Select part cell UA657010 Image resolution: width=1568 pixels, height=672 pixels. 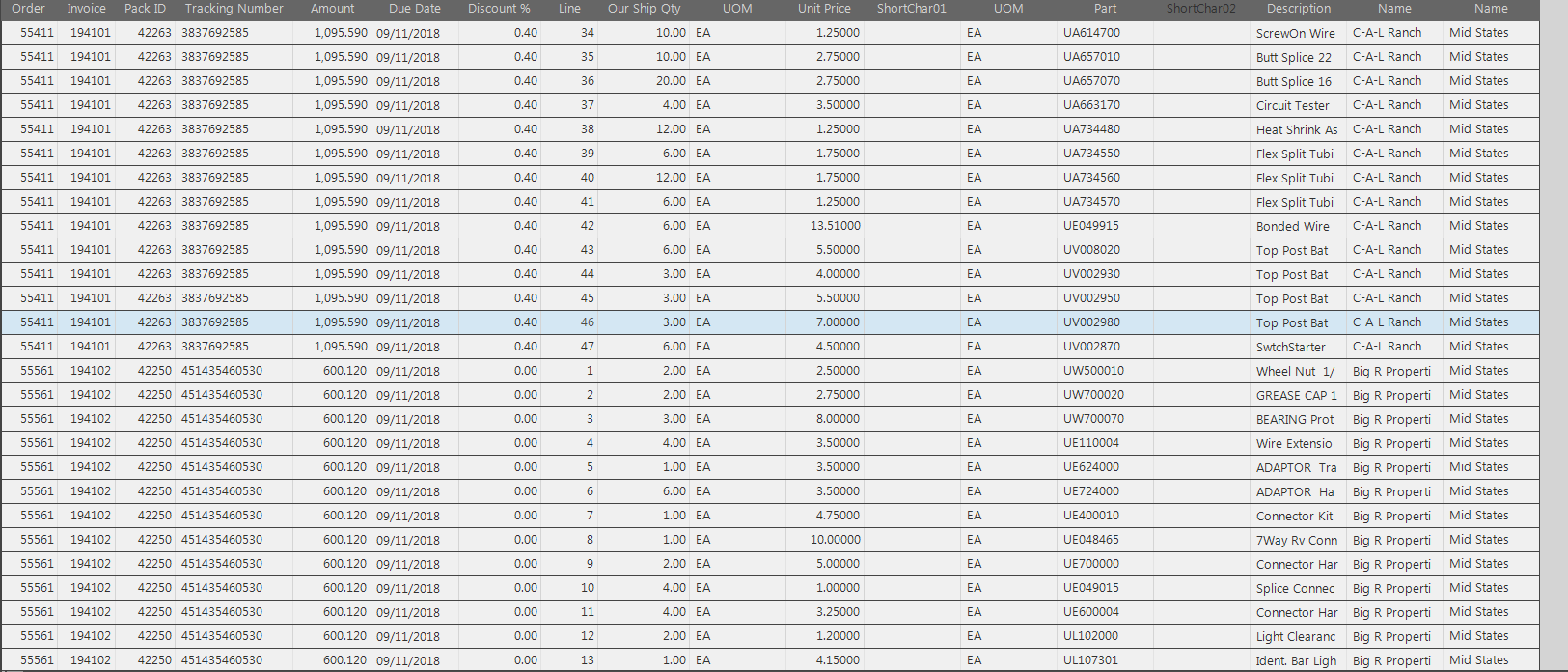(x=1092, y=57)
